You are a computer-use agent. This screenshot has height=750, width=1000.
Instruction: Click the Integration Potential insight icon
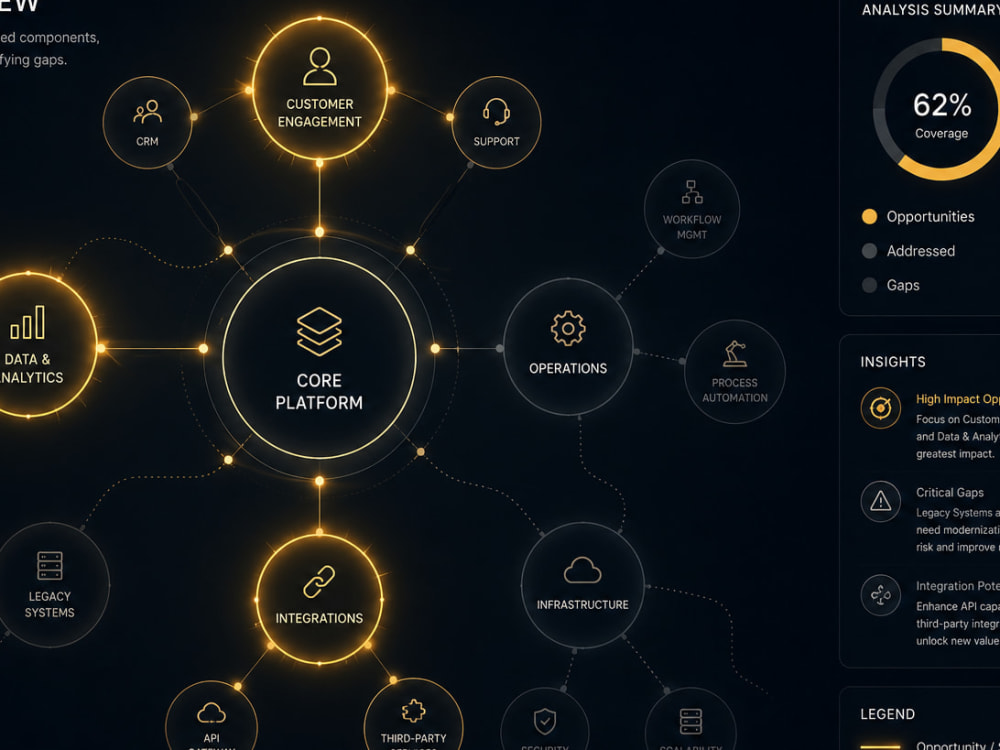(x=881, y=596)
